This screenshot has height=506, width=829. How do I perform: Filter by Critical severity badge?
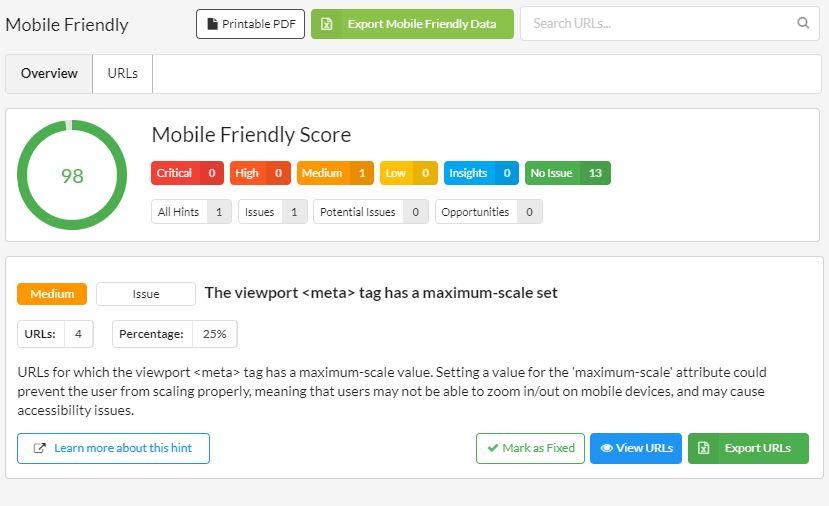[187, 173]
